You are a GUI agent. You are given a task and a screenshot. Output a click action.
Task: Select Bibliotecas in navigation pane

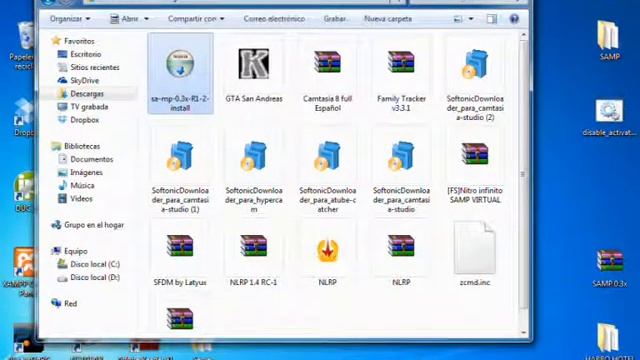pyautogui.click(x=76, y=146)
